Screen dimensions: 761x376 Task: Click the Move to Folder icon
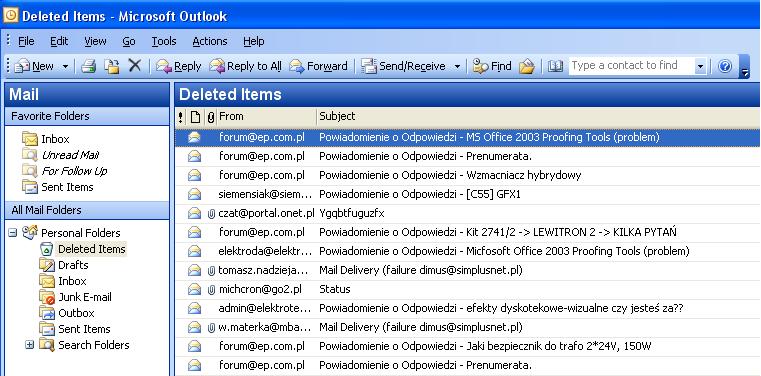(x=112, y=66)
